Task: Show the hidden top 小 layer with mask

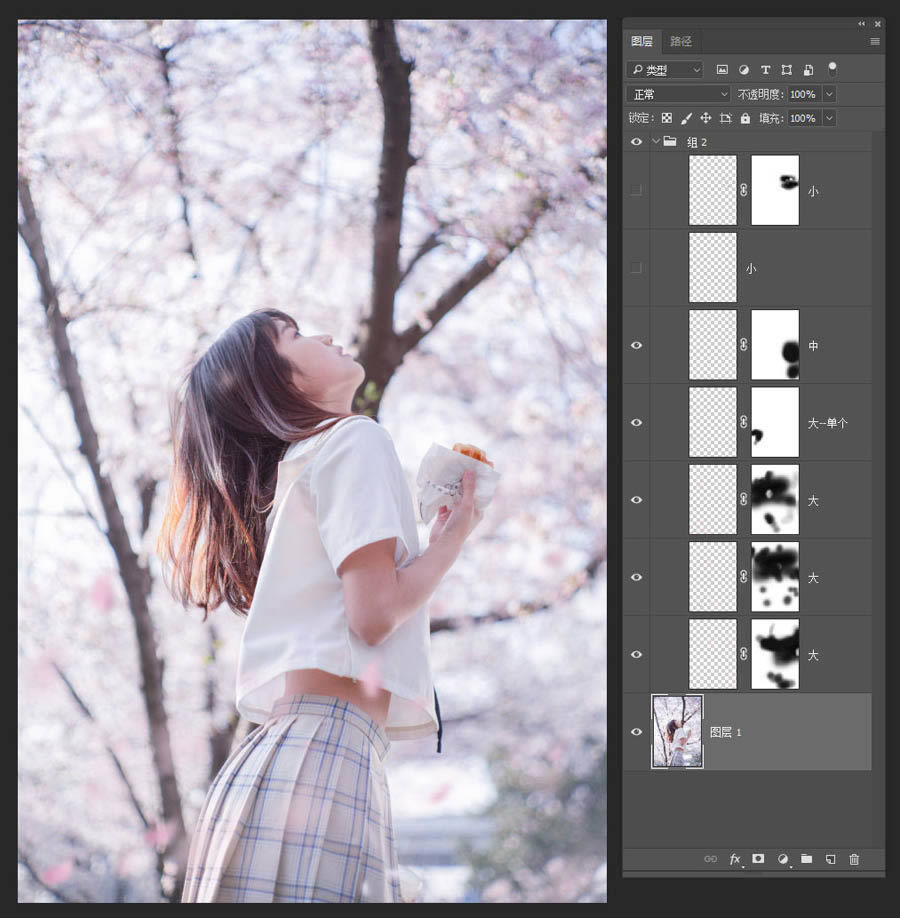Action: click(x=636, y=190)
